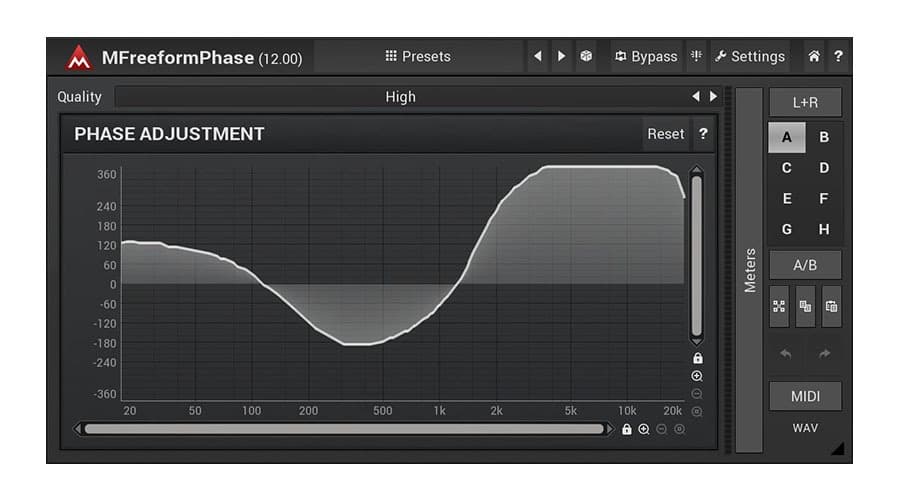Open the help question mark in title bar
Viewport: 900px width, 500px height.
click(839, 56)
